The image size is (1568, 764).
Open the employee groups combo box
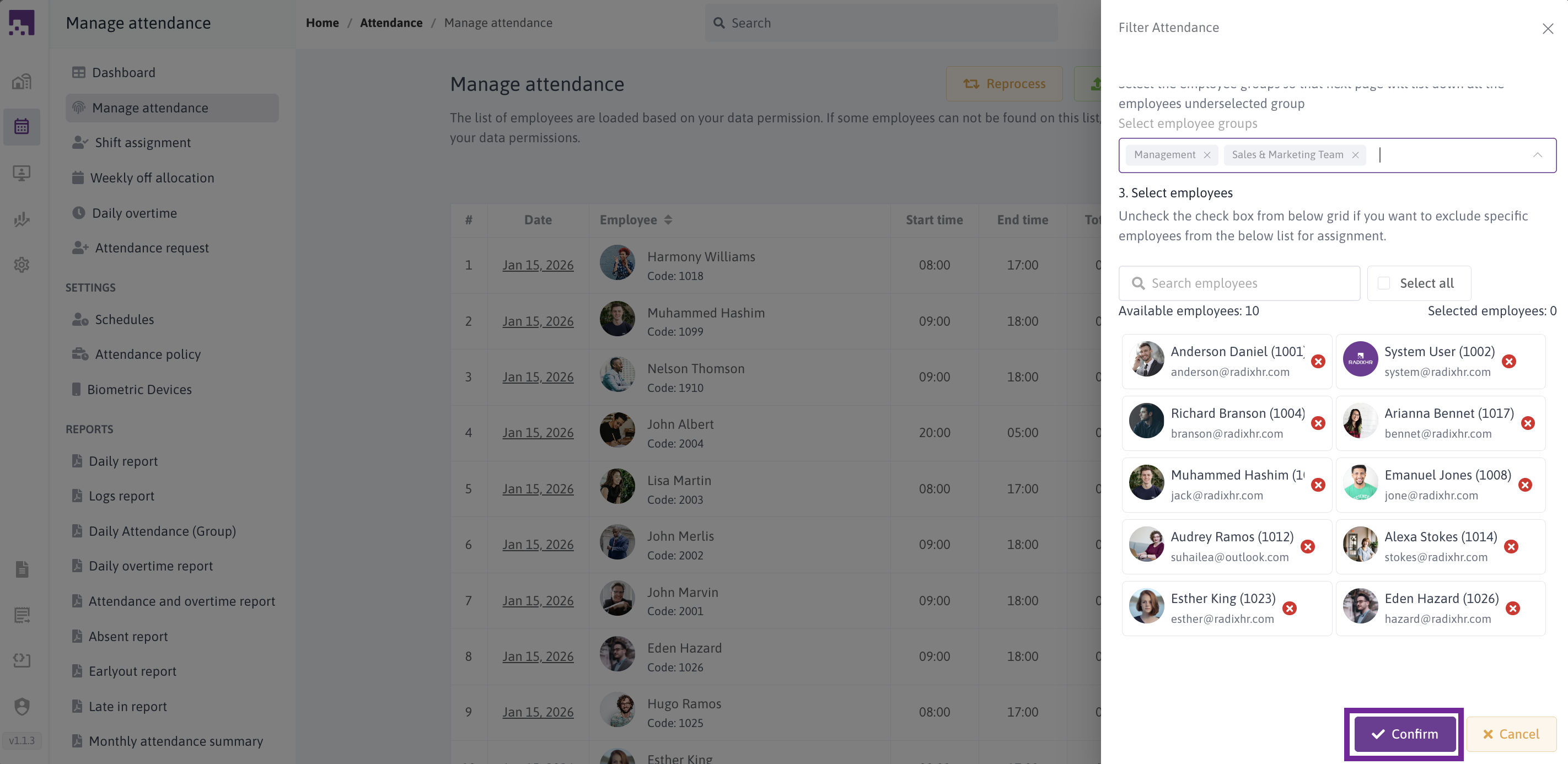click(x=1449, y=155)
